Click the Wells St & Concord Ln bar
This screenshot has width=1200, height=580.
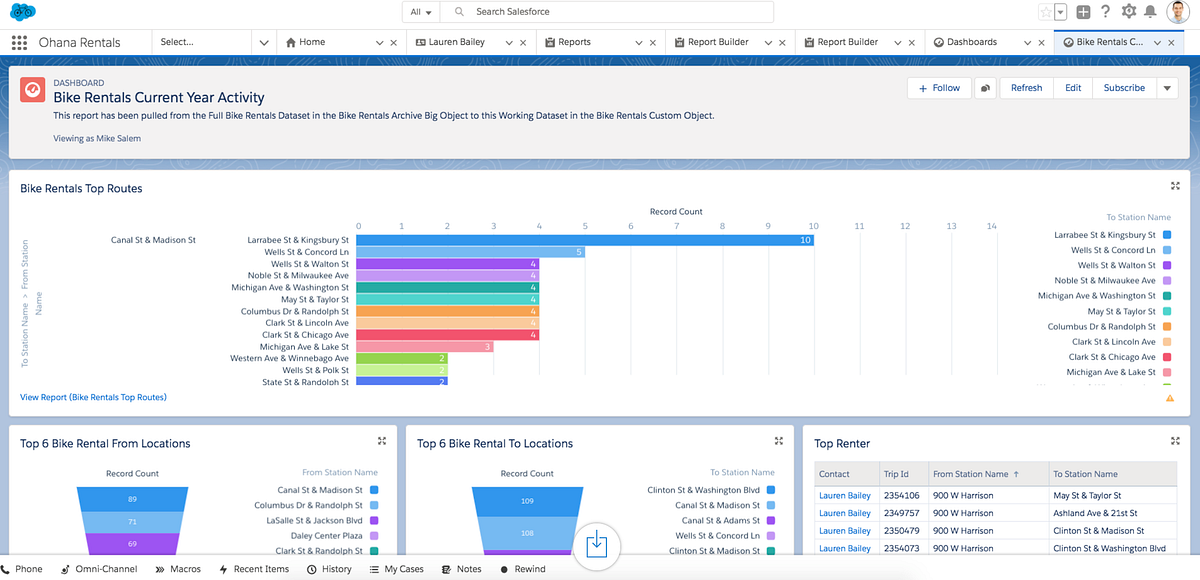(x=470, y=252)
